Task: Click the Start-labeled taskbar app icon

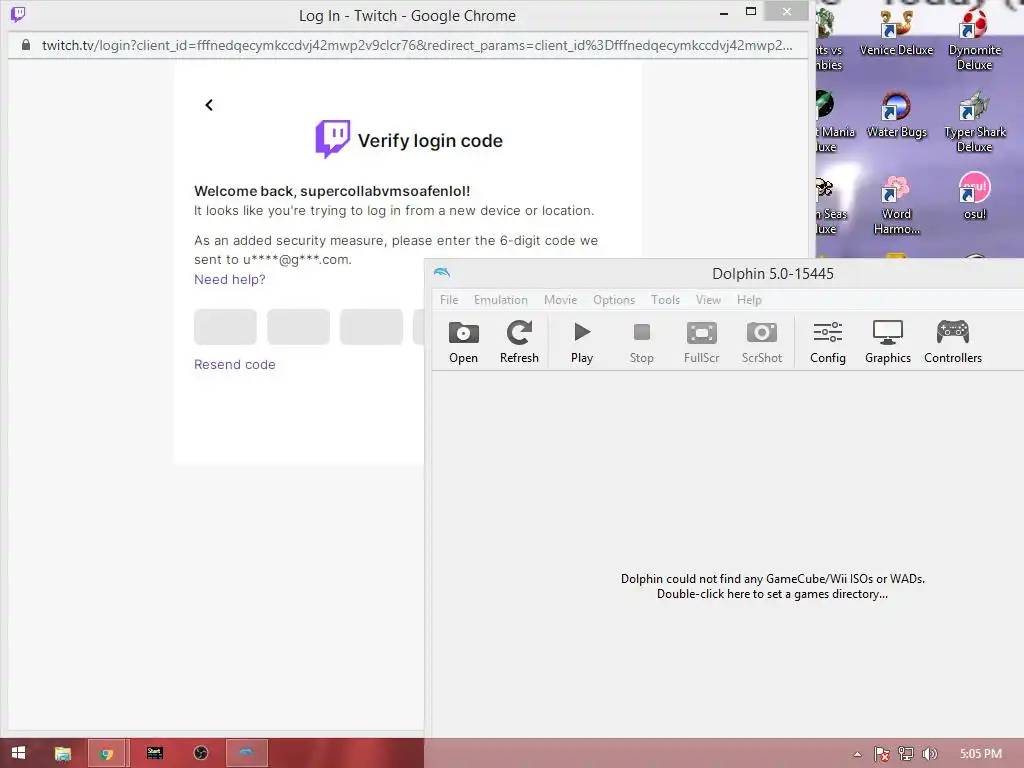Action: tap(155, 753)
